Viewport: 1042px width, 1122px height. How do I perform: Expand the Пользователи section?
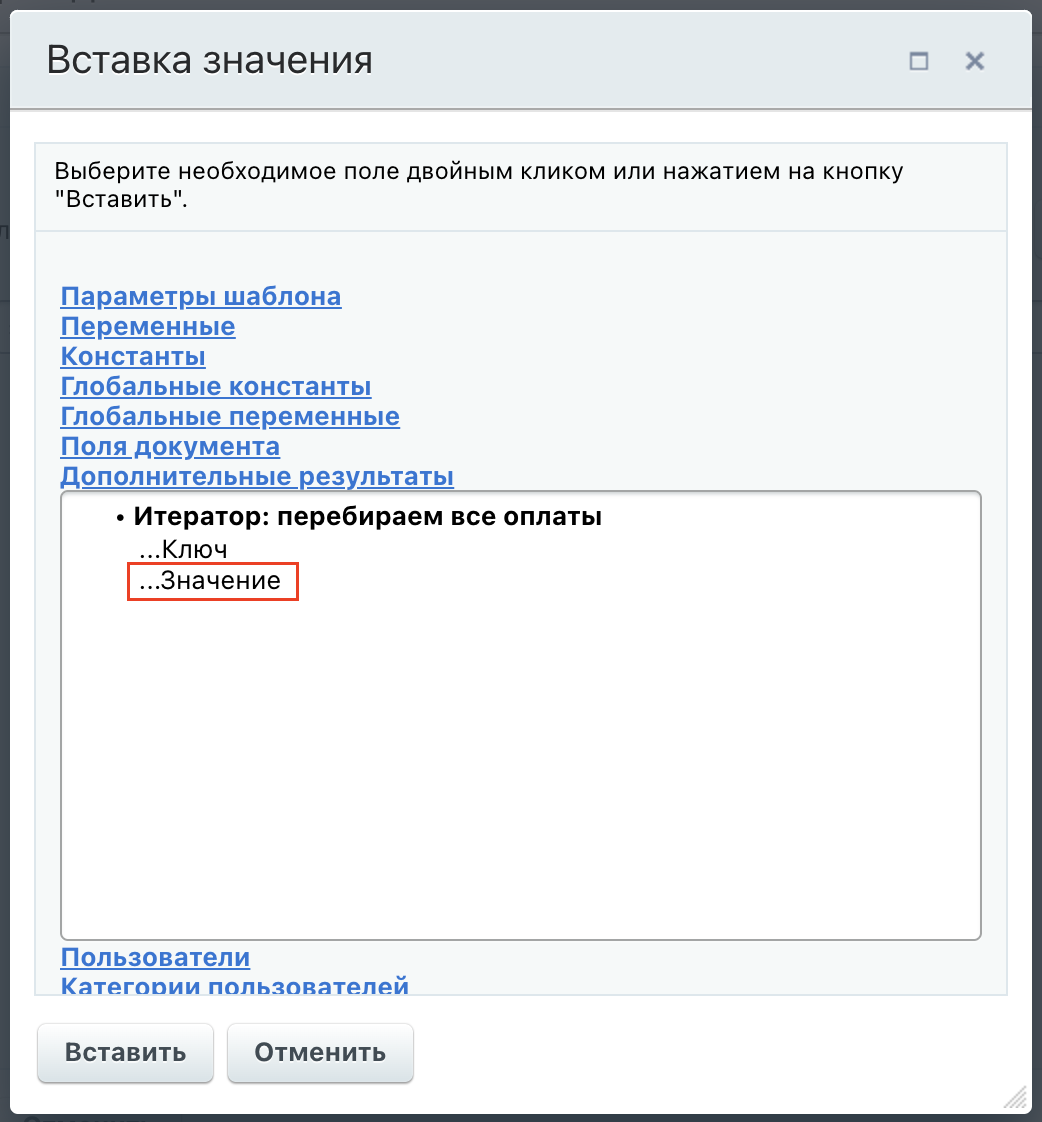click(155, 957)
